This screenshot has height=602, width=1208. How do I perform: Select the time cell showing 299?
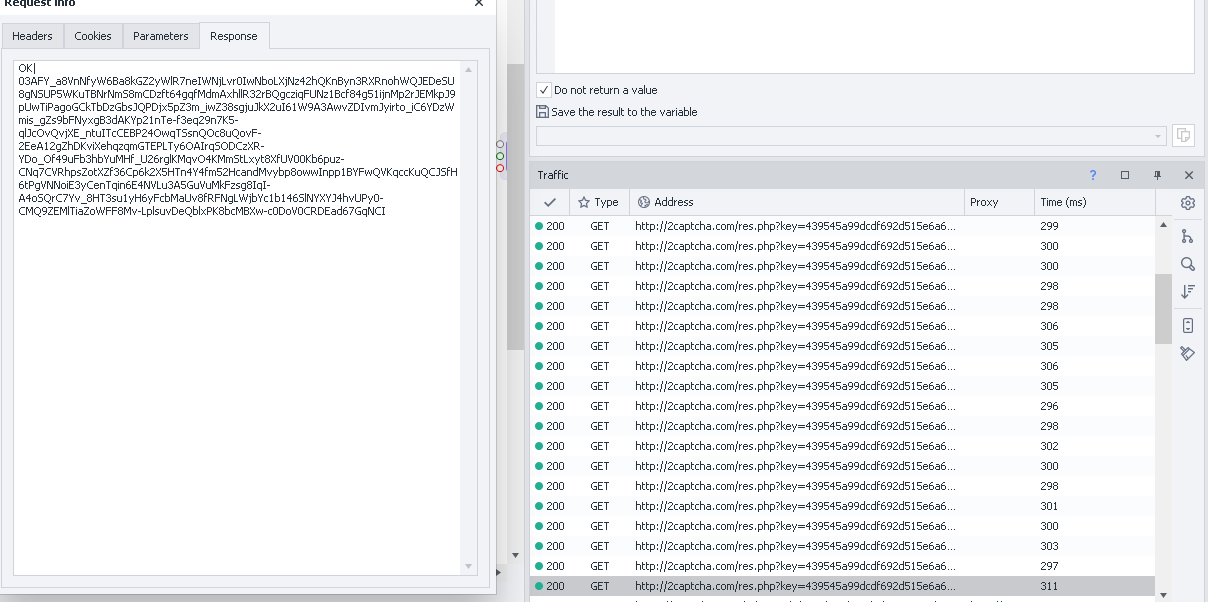pyautogui.click(x=1049, y=226)
